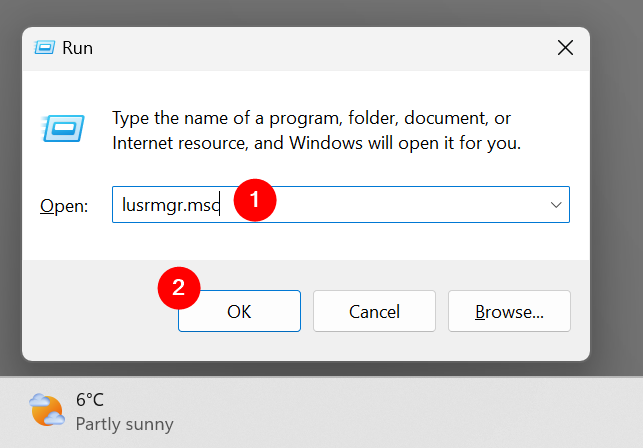Click empty space in the Open text box
This screenshot has width=643, height=448.
click(x=400, y=204)
